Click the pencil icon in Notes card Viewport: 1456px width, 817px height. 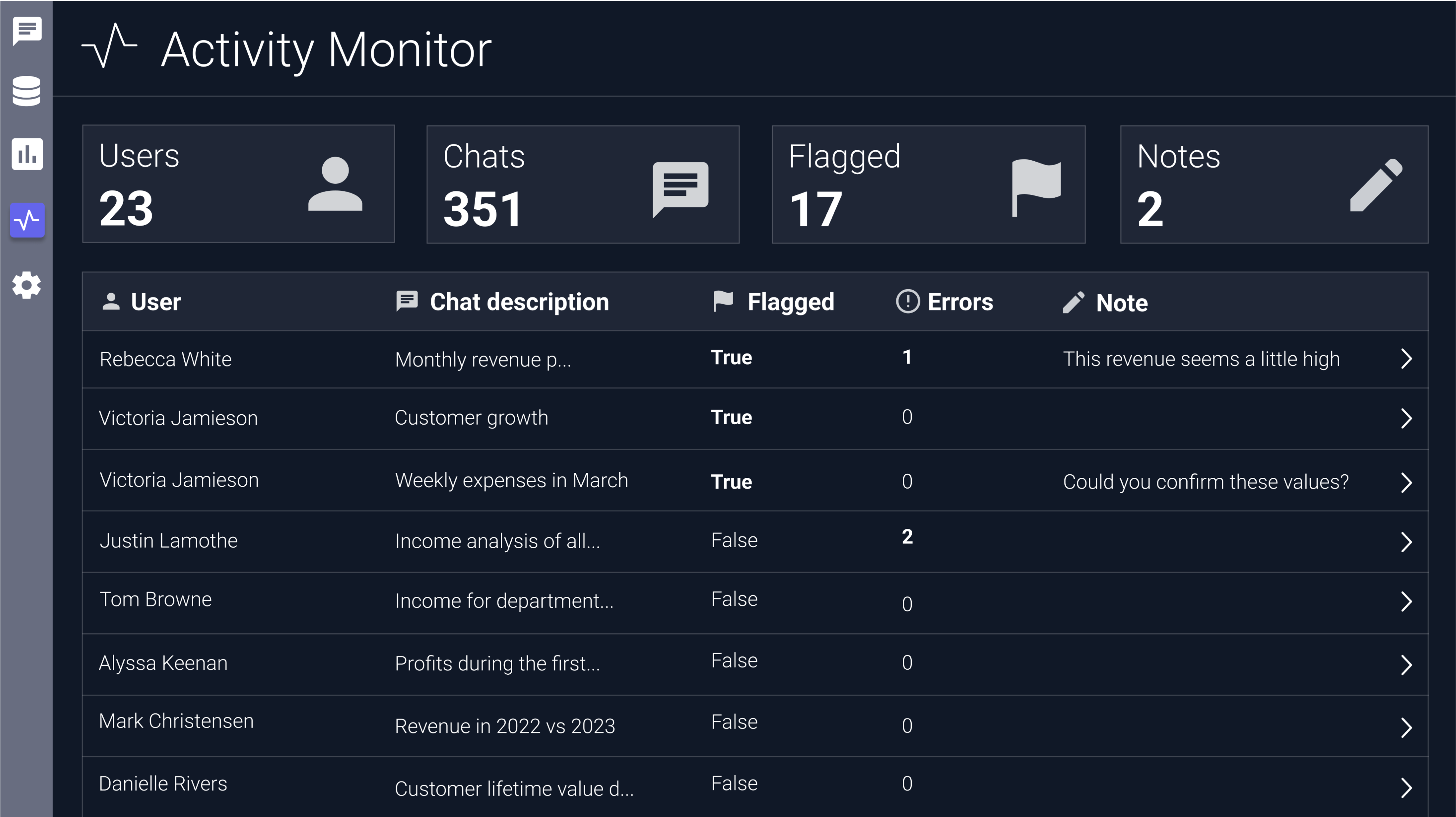click(x=1376, y=185)
